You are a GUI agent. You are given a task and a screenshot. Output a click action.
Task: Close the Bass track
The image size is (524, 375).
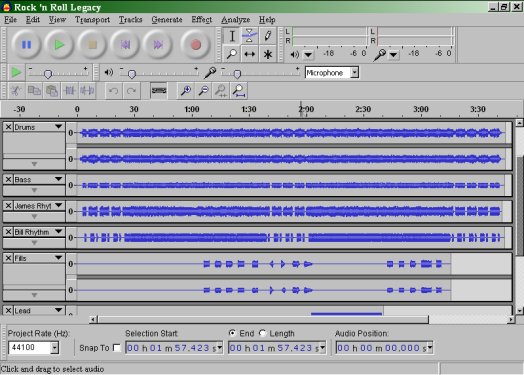(x=8, y=179)
